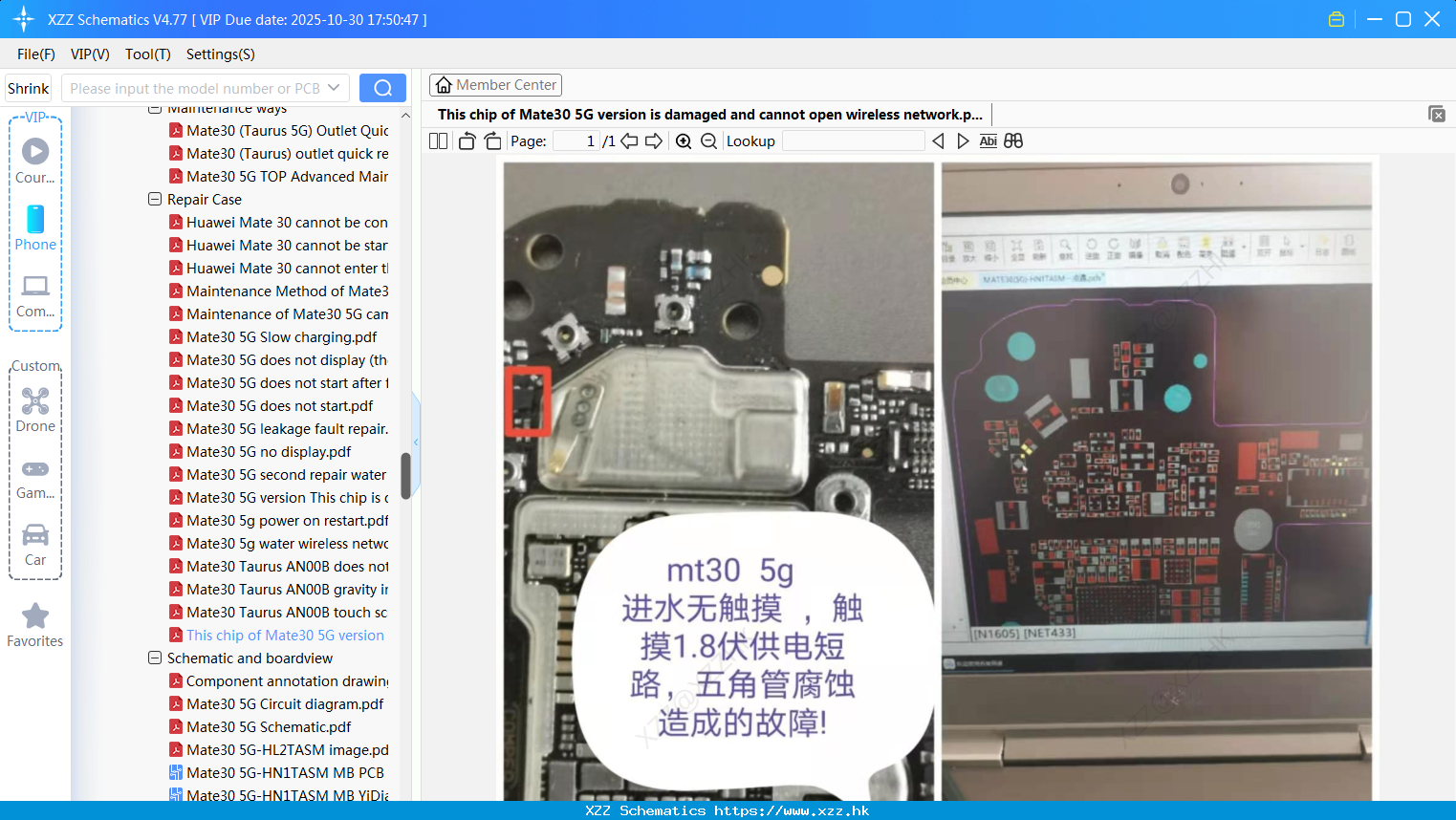Viewport: 1456px width, 820px height.
Task: Open the VIP(V) menu
Action: coord(90,54)
